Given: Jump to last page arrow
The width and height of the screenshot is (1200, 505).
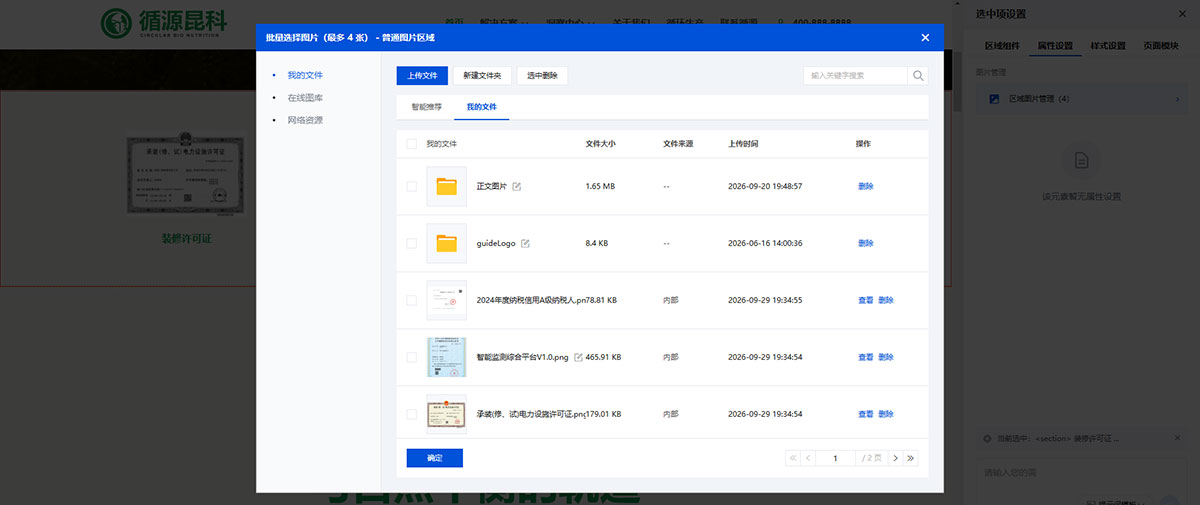Looking at the screenshot, I should [x=910, y=458].
